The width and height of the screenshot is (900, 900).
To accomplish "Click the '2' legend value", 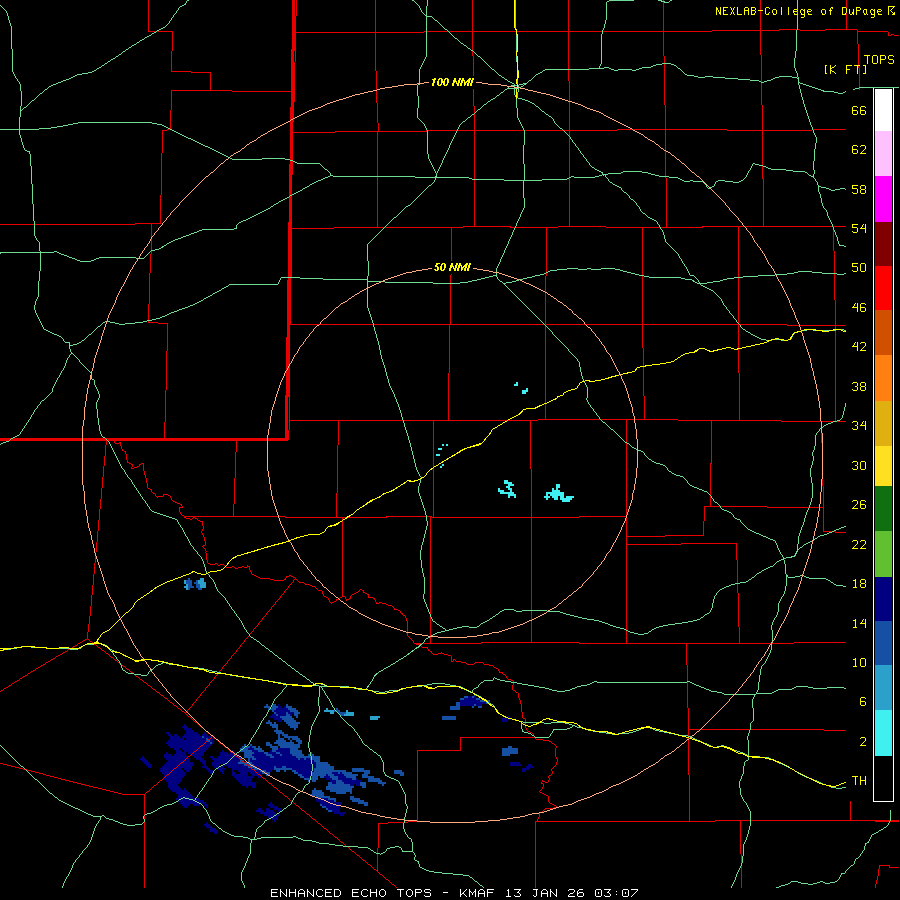I will [863, 741].
